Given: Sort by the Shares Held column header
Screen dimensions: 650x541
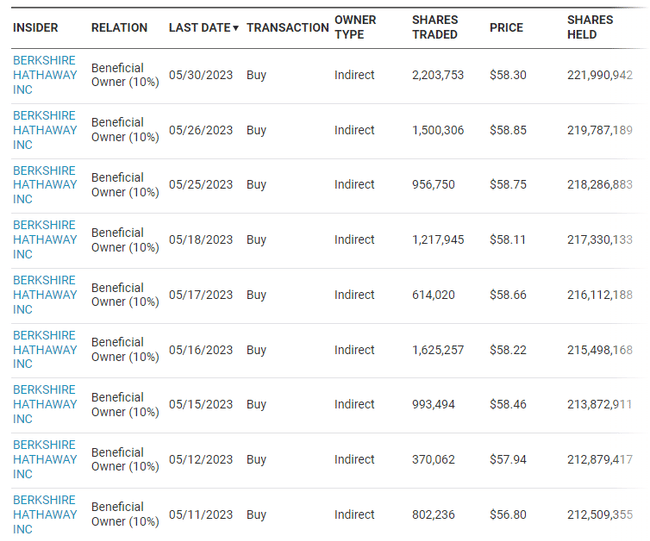Looking at the screenshot, I should [x=590, y=27].
